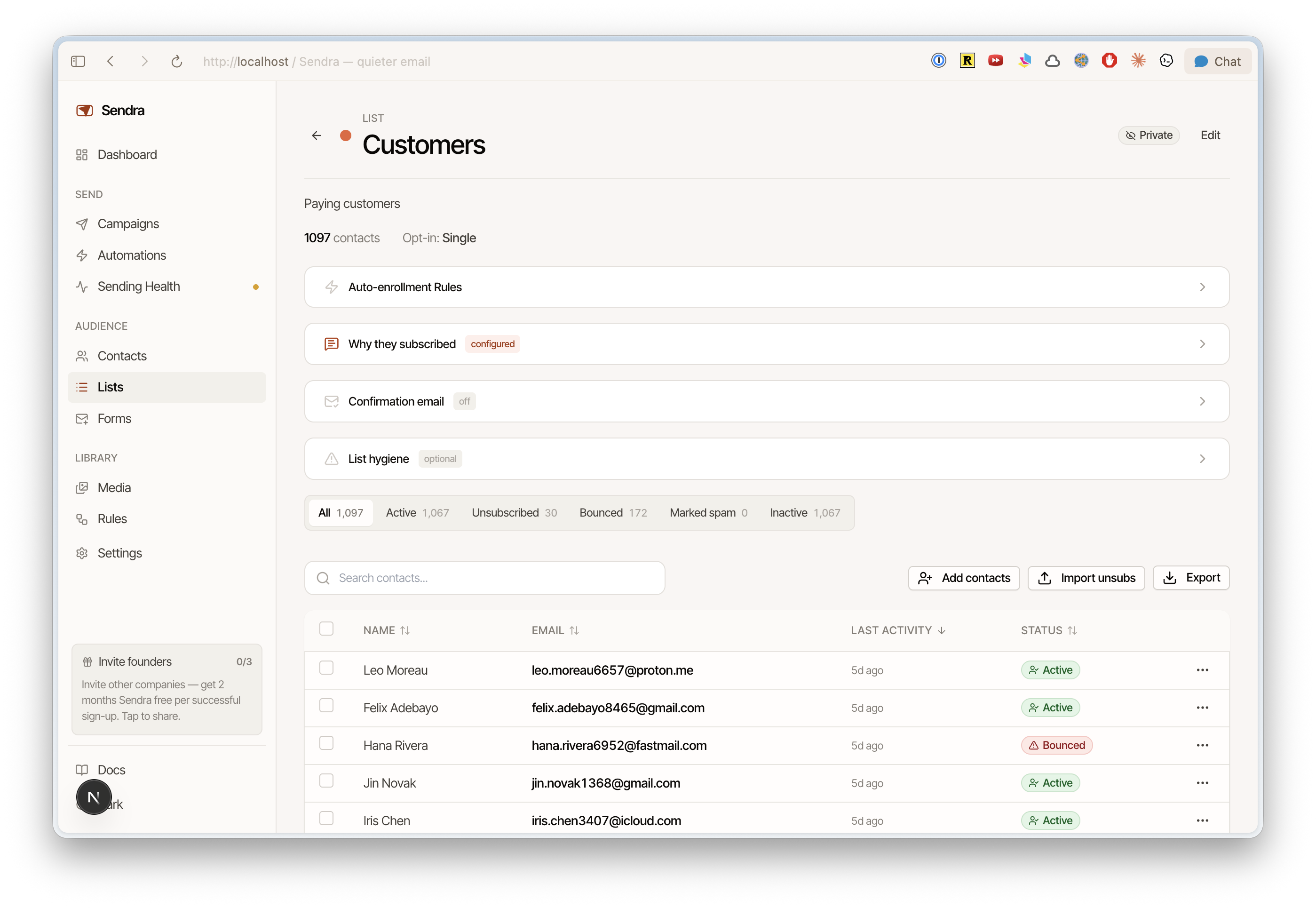The image size is (1316, 908).
Task: Open row actions for Jin Novak
Action: [1202, 783]
